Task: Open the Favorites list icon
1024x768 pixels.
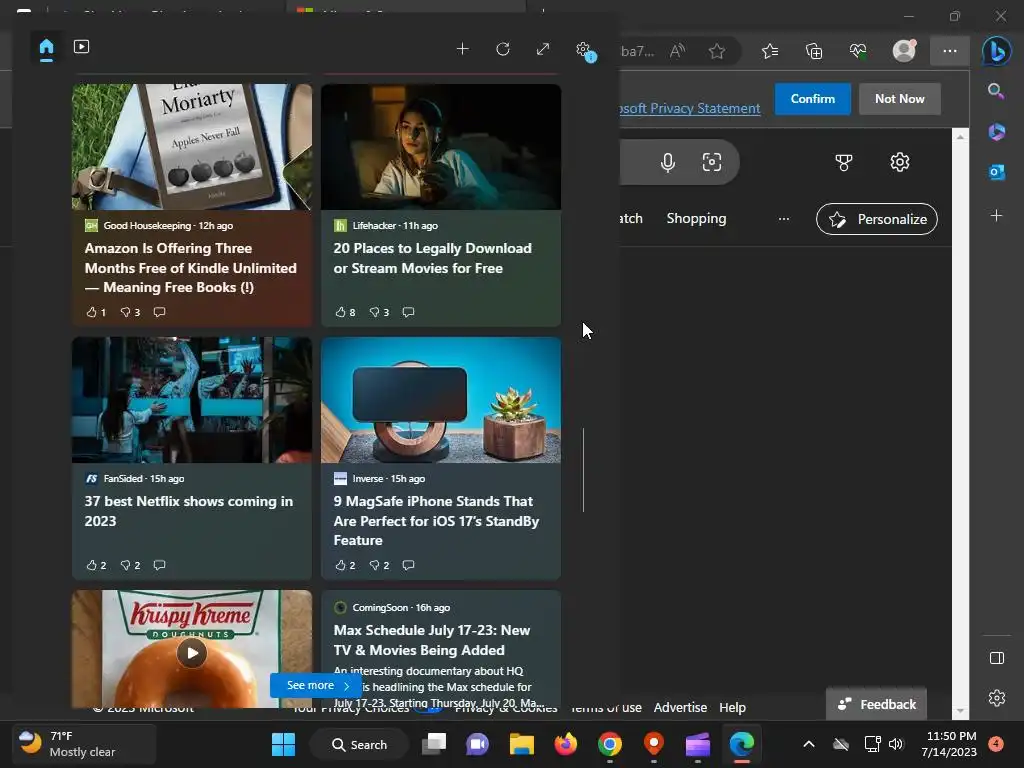Action: [x=770, y=51]
